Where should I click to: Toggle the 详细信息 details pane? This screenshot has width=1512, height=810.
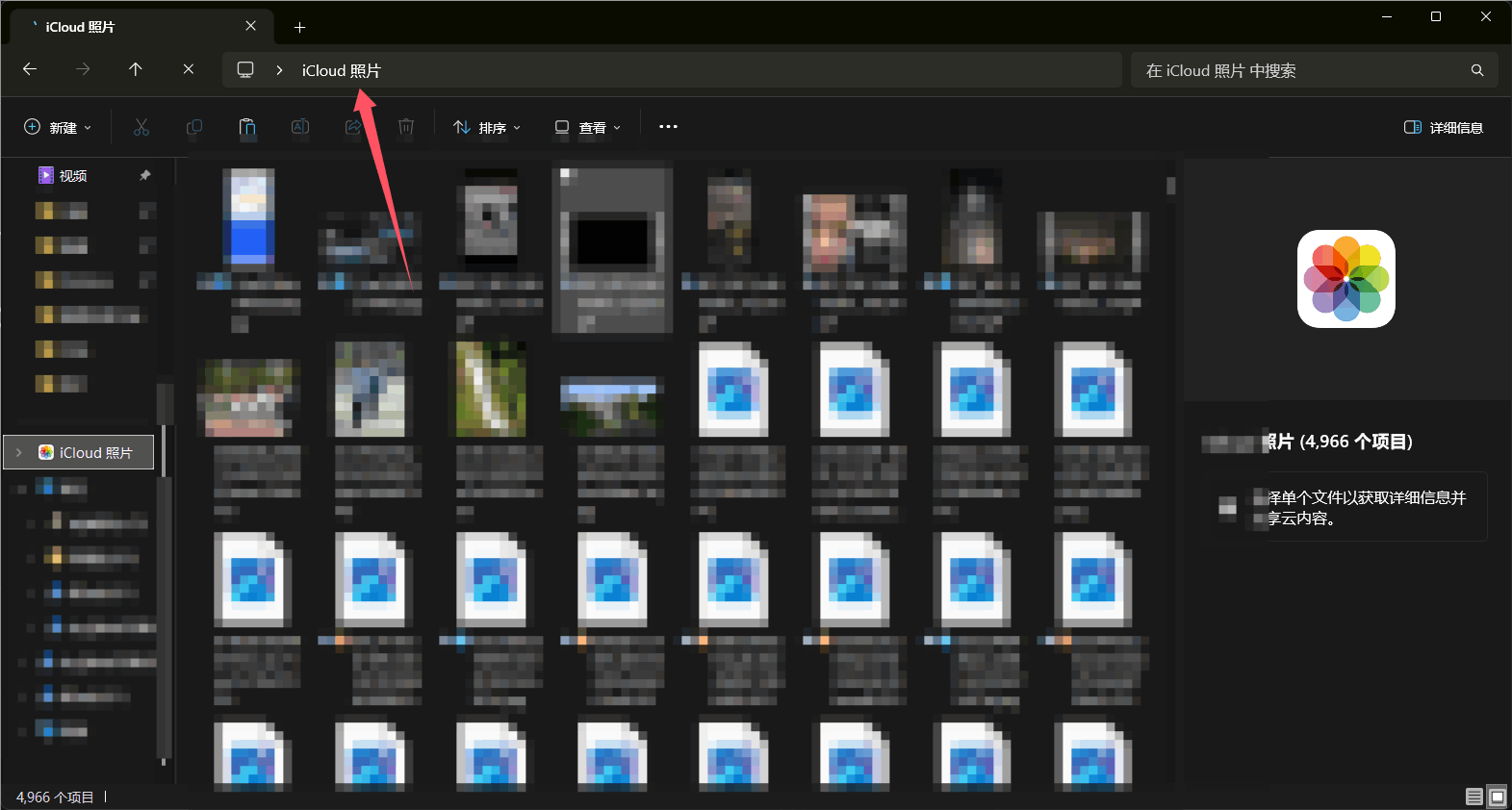(x=1444, y=127)
